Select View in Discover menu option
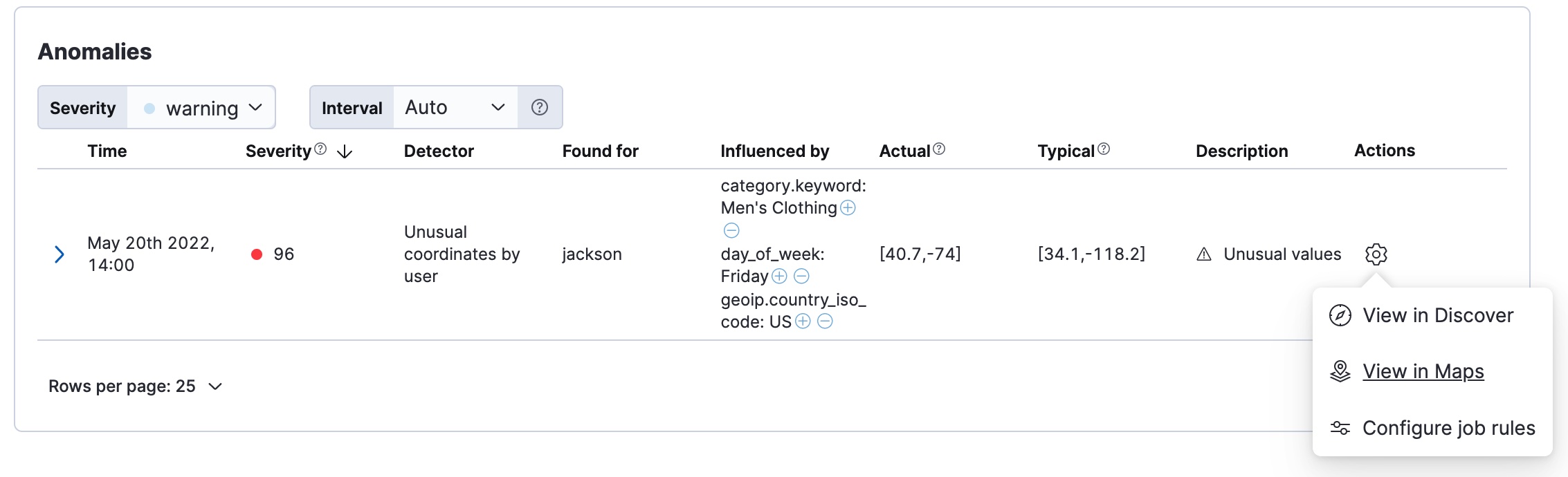 pyautogui.click(x=1437, y=315)
